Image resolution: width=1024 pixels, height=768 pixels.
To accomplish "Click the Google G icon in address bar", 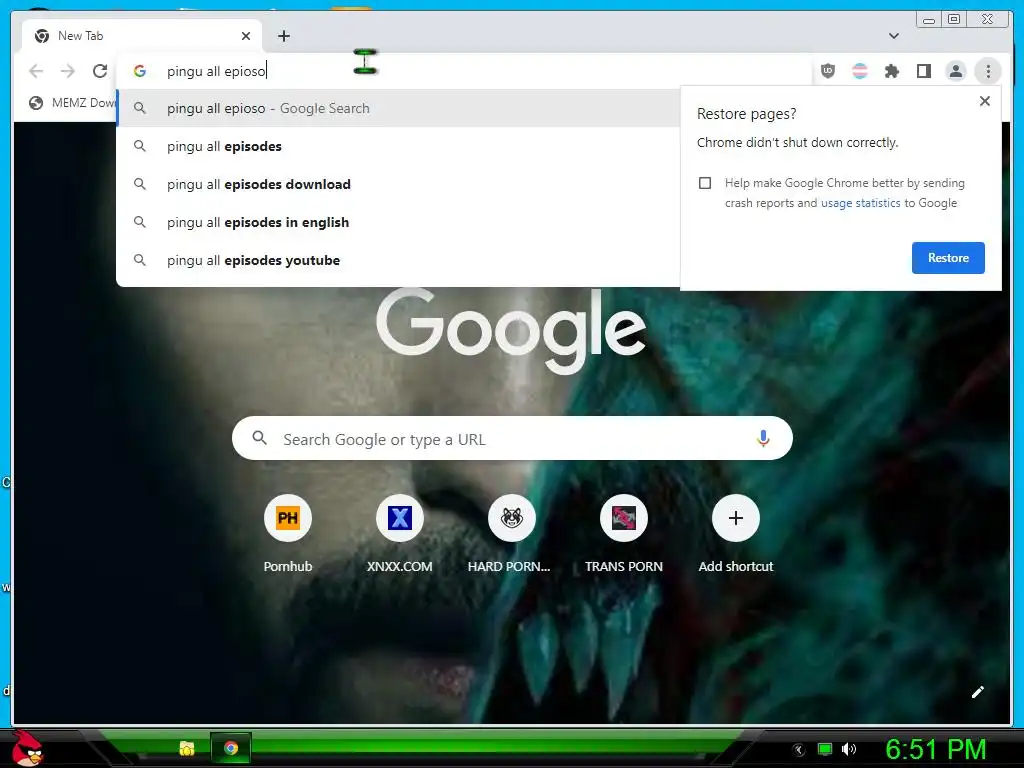I will pyautogui.click(x=140, y=71).
